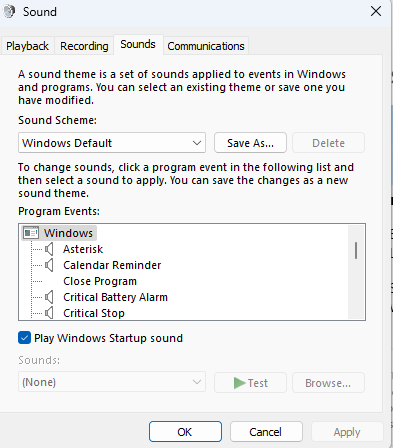Click the green play icon on Test

tap(239, 383)
